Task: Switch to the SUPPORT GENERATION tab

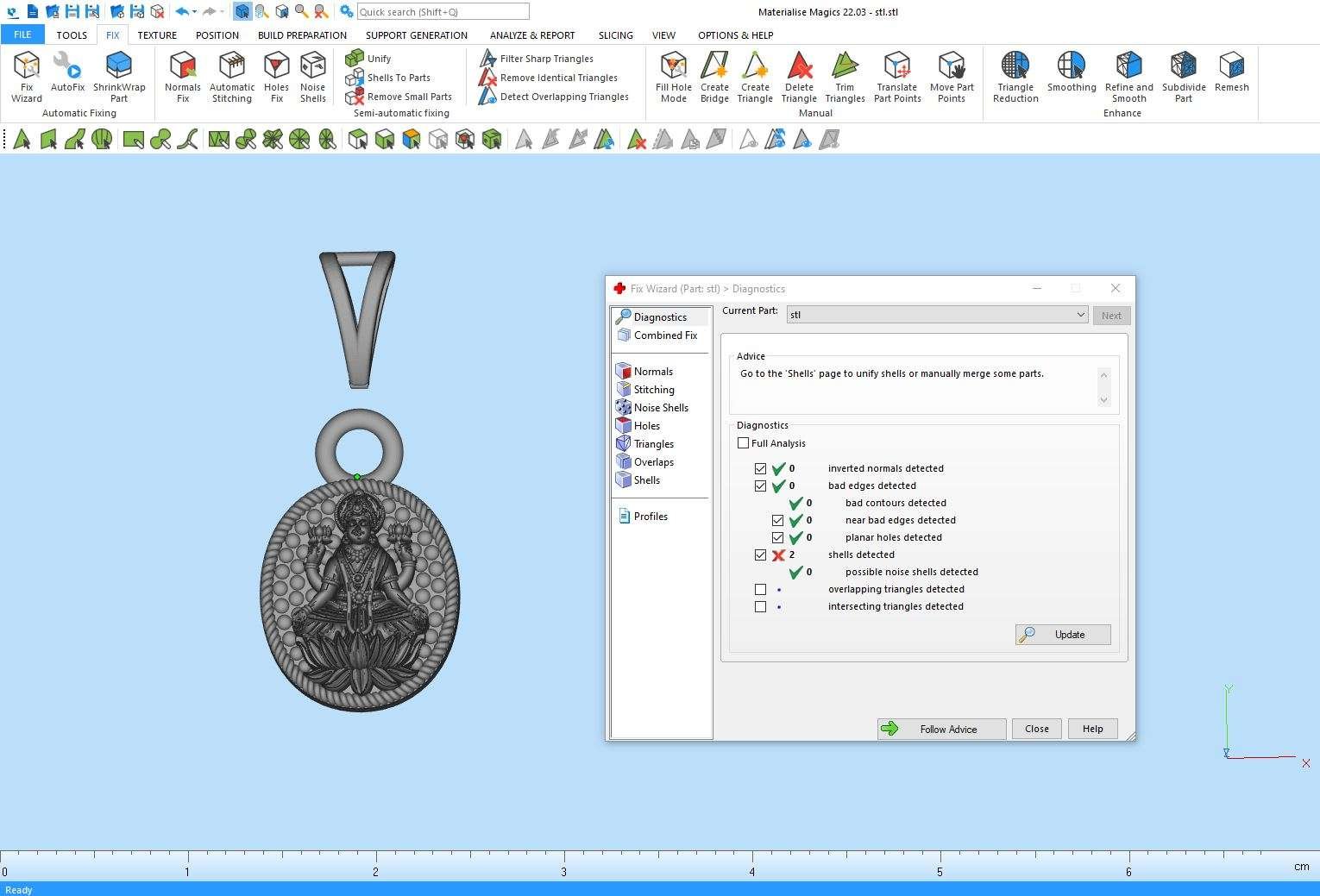Action: point(416,35)
